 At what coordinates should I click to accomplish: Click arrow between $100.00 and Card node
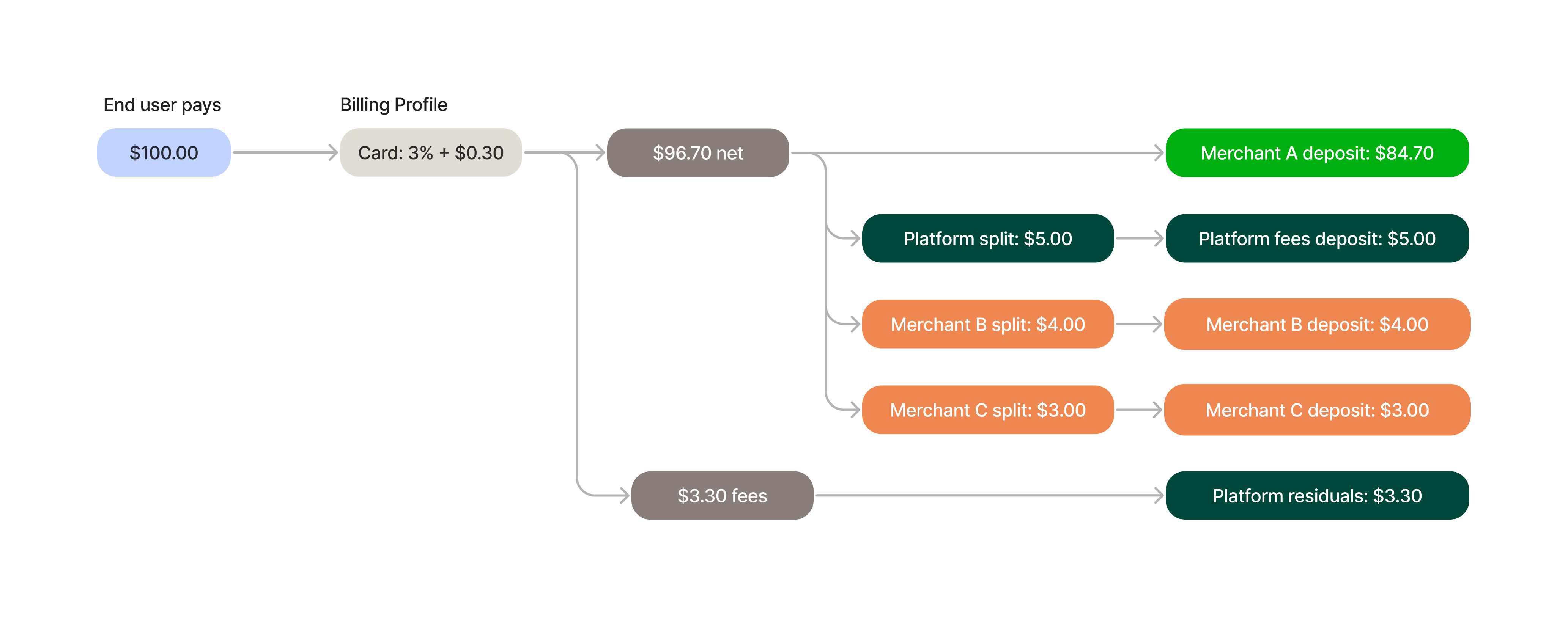[285, 153]
